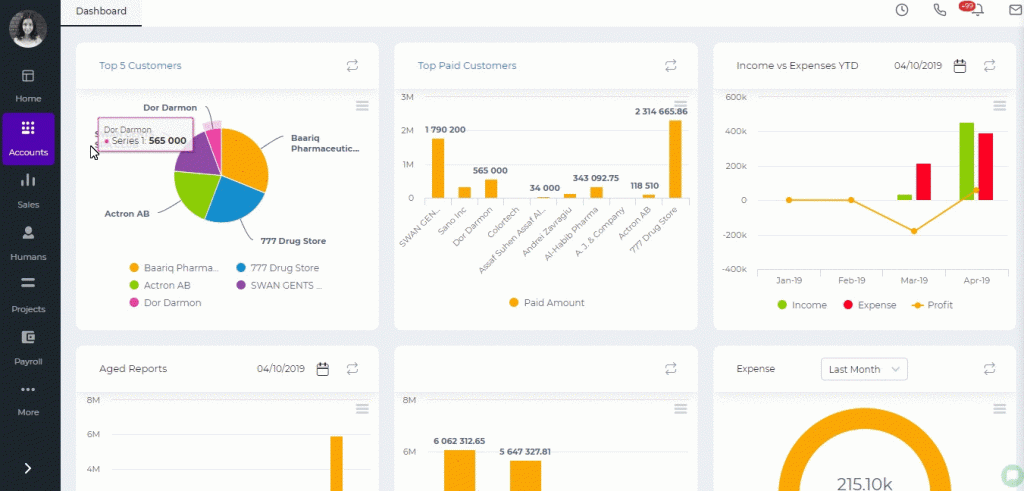Click the 6 062 312.65 bar
Viewport: 1024px width, 491px height.
[460, 470]
